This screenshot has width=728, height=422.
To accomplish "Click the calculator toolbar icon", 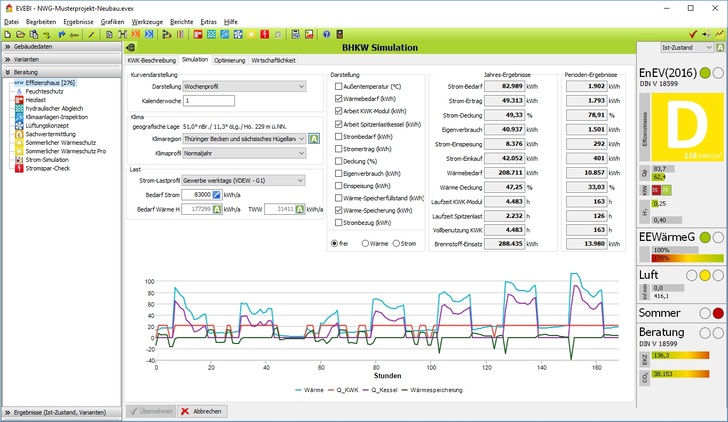I will [x=295, y=34].
